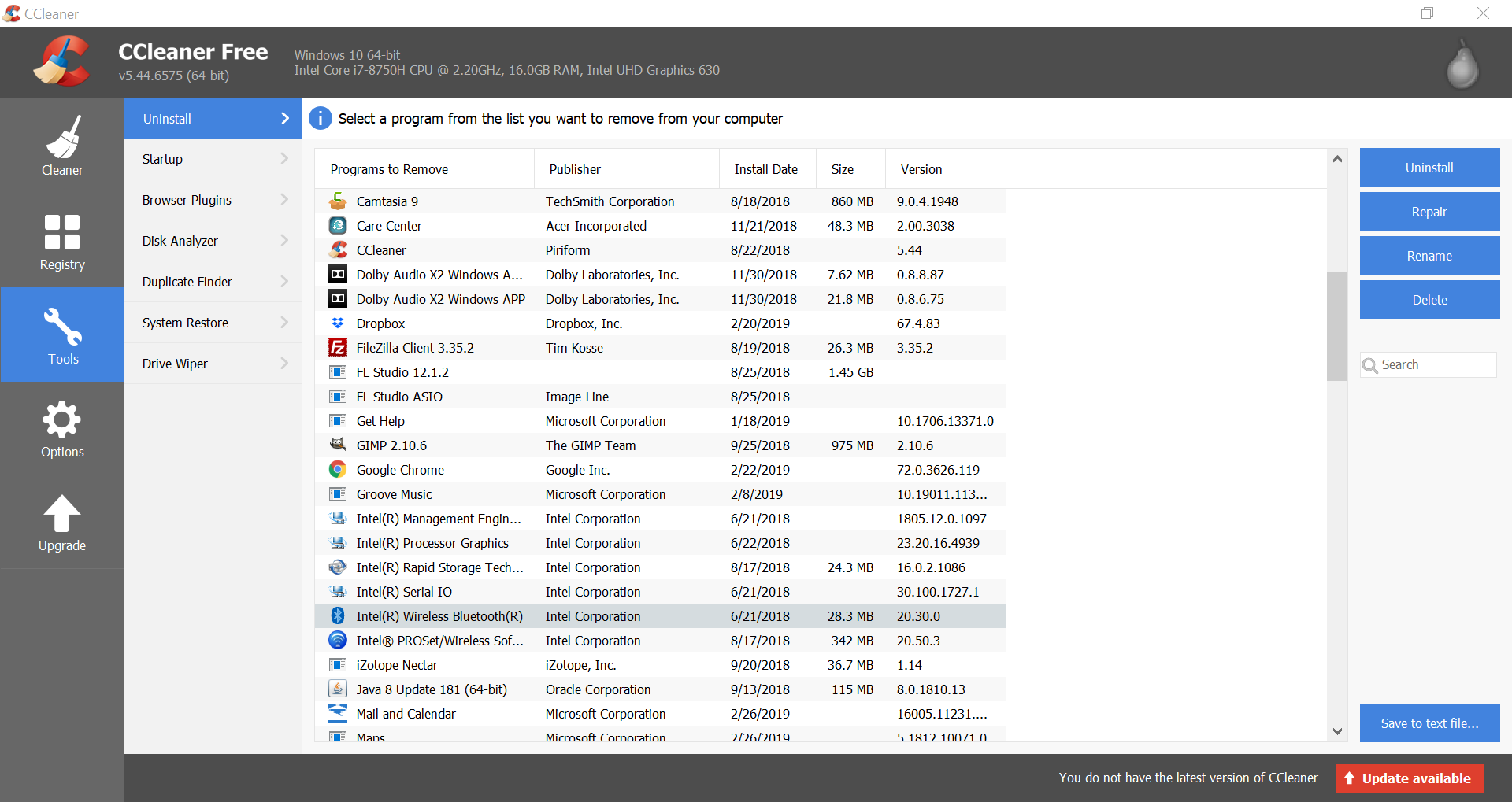Open the Options gear section

(x=62, y=429)
